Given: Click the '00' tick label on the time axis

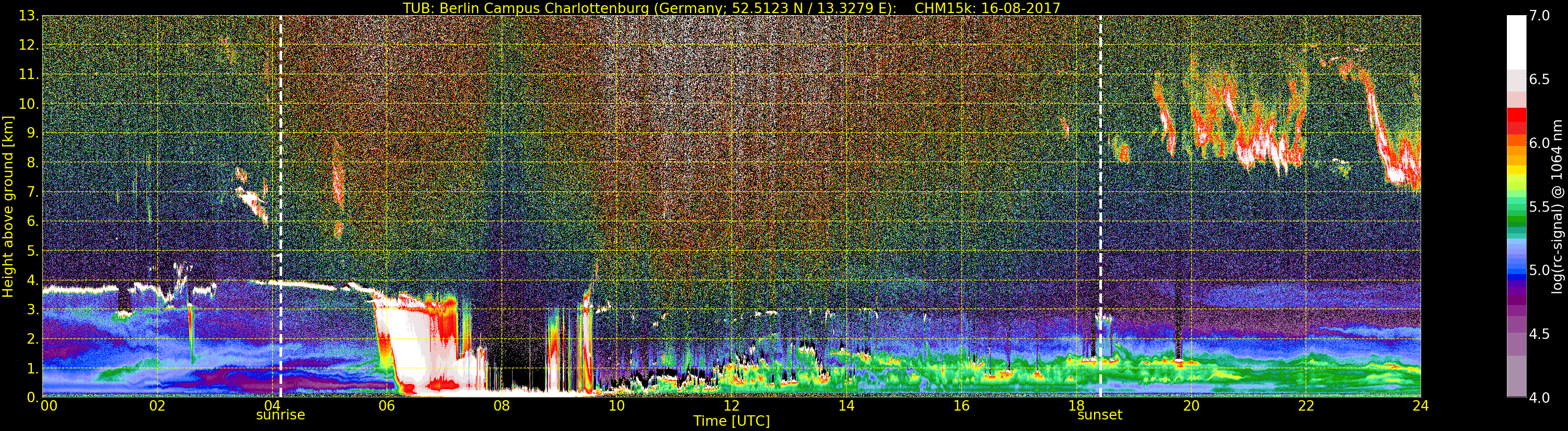Looking at the screenshot, I should pyautogui.click(x=48, y=406).
